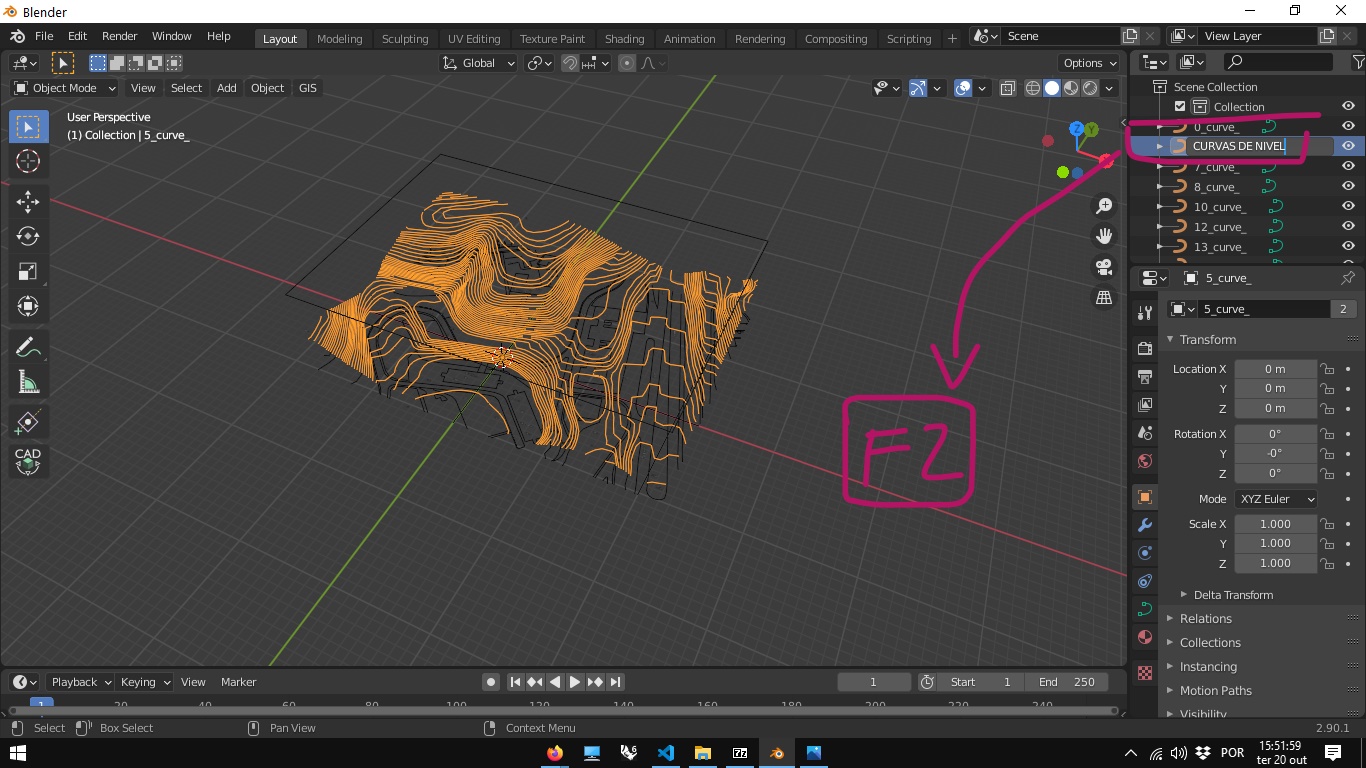
Task: Toggle the Collection checkbox in outliner
Action: 1180,107
